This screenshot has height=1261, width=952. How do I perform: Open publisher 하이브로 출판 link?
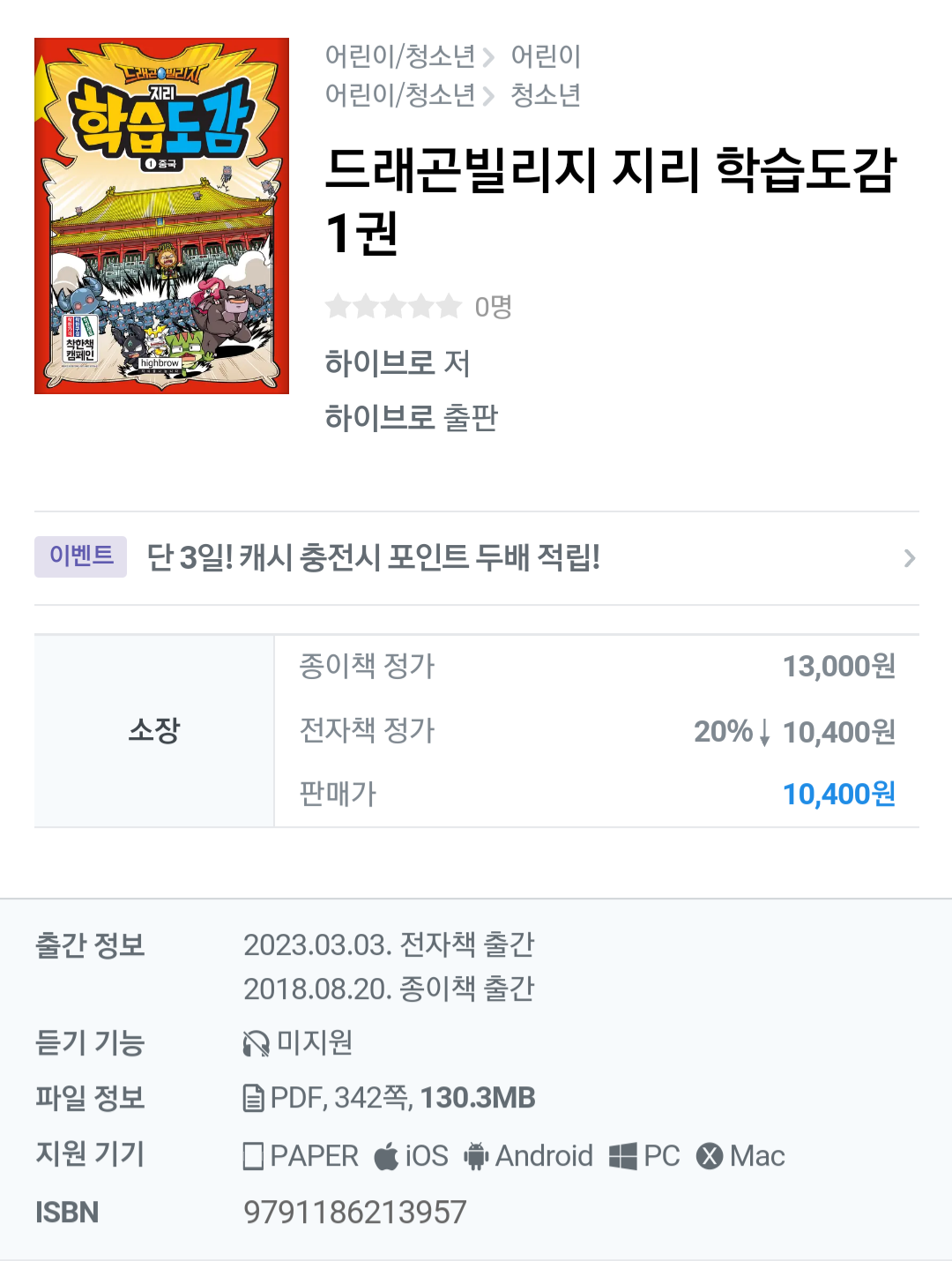point(412,418)
